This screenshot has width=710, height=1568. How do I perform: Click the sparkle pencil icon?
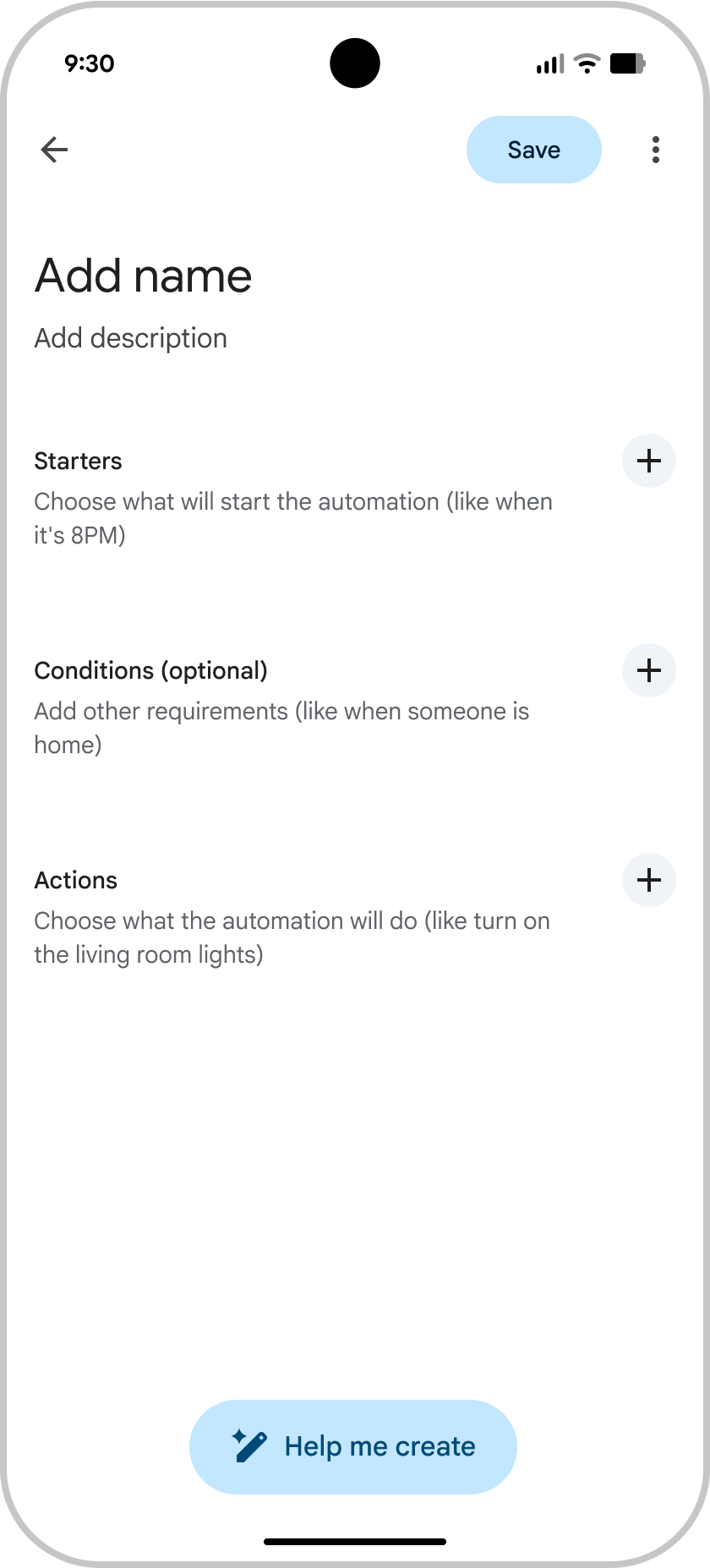point(249,1446)
